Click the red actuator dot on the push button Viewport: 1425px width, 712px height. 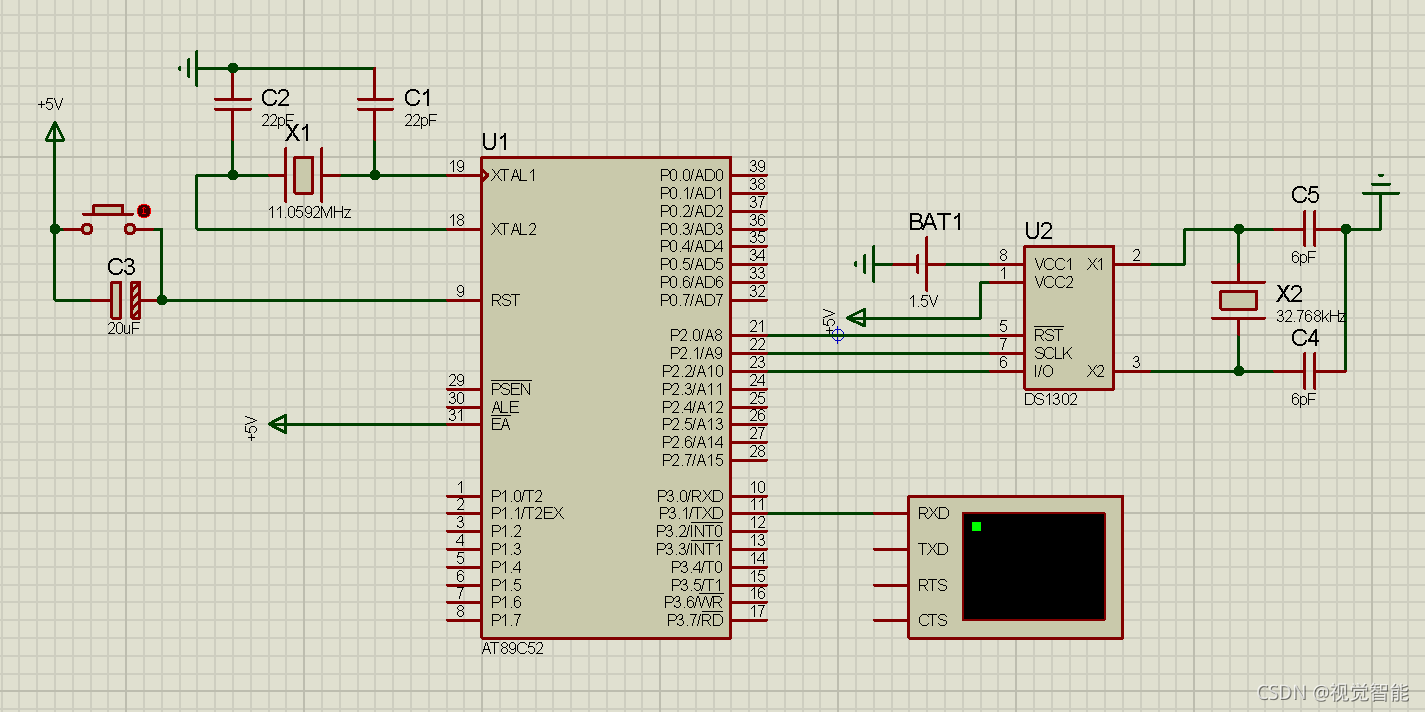click(144, 211)
